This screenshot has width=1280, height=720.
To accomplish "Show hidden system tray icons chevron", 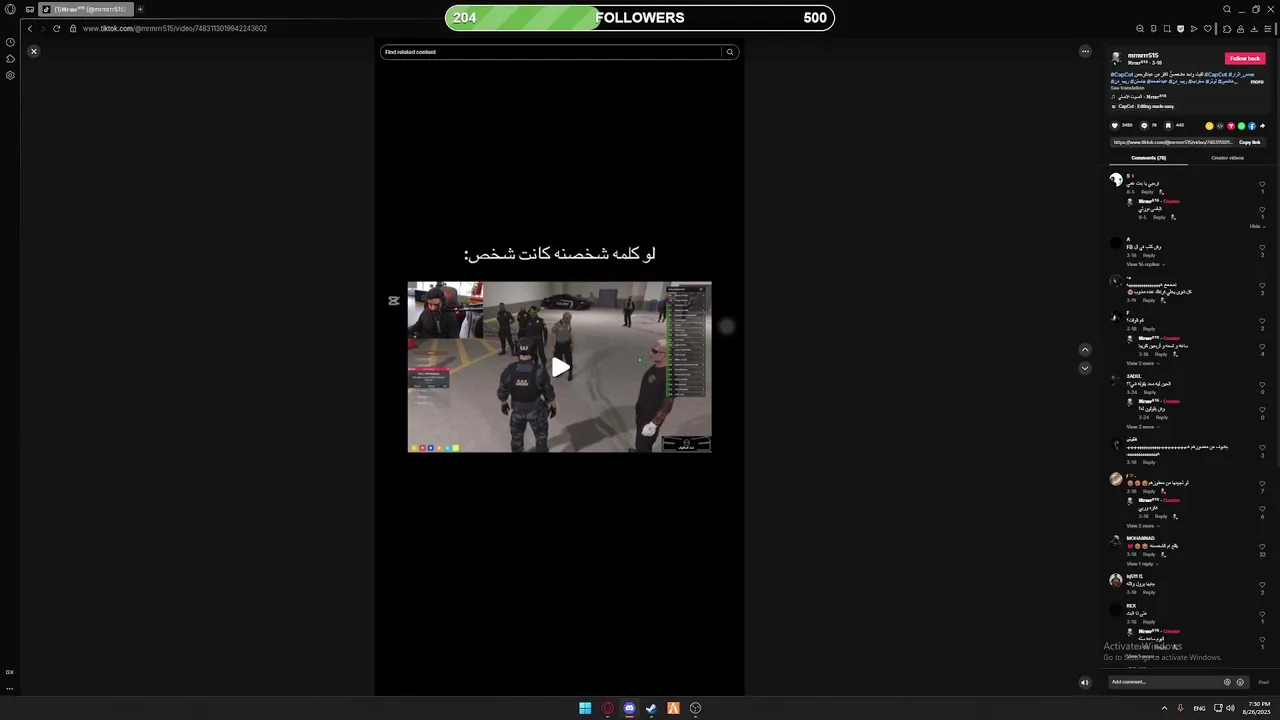I will pos(1164,708).
